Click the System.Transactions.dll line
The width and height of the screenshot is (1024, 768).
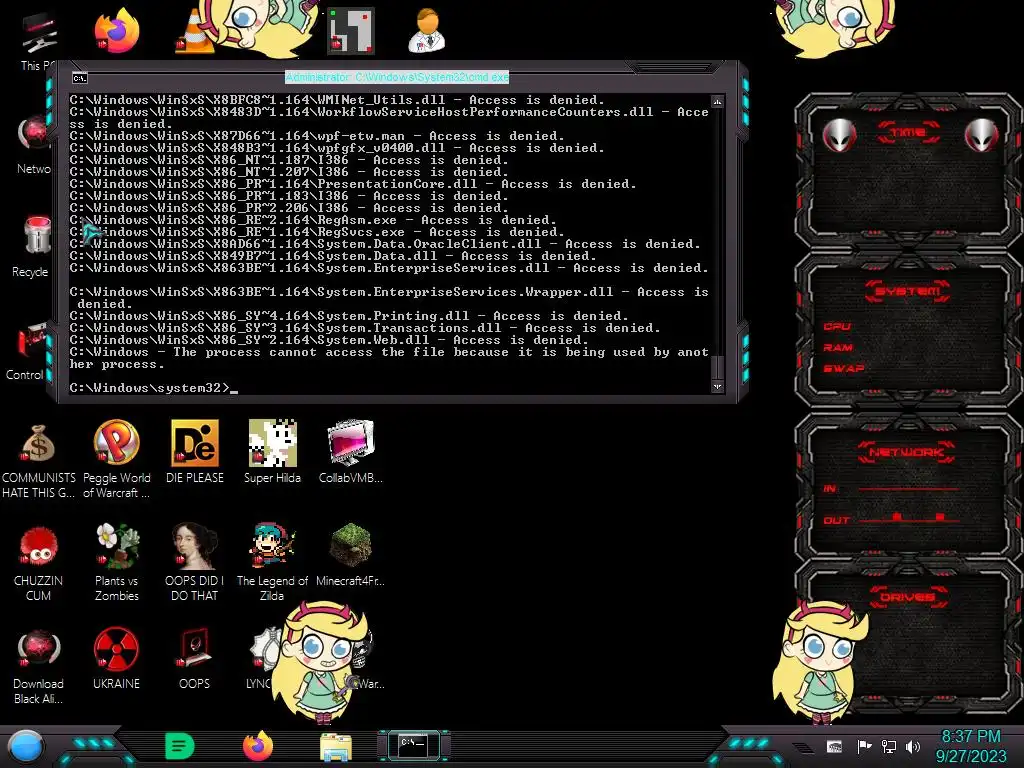(365, 328)
